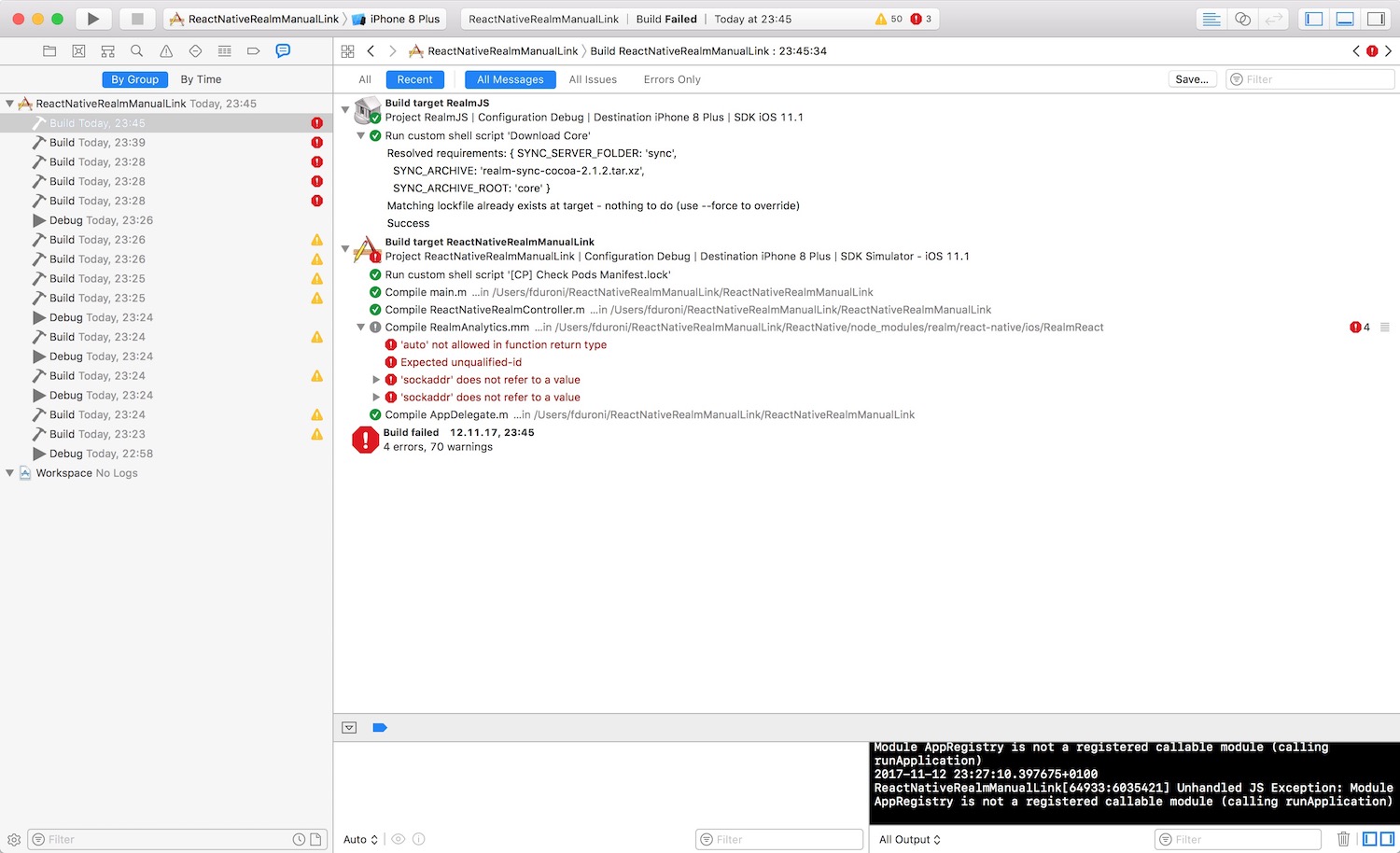Open navigator settings gear icon
The image size is (1400, 853).
(14, 840)
